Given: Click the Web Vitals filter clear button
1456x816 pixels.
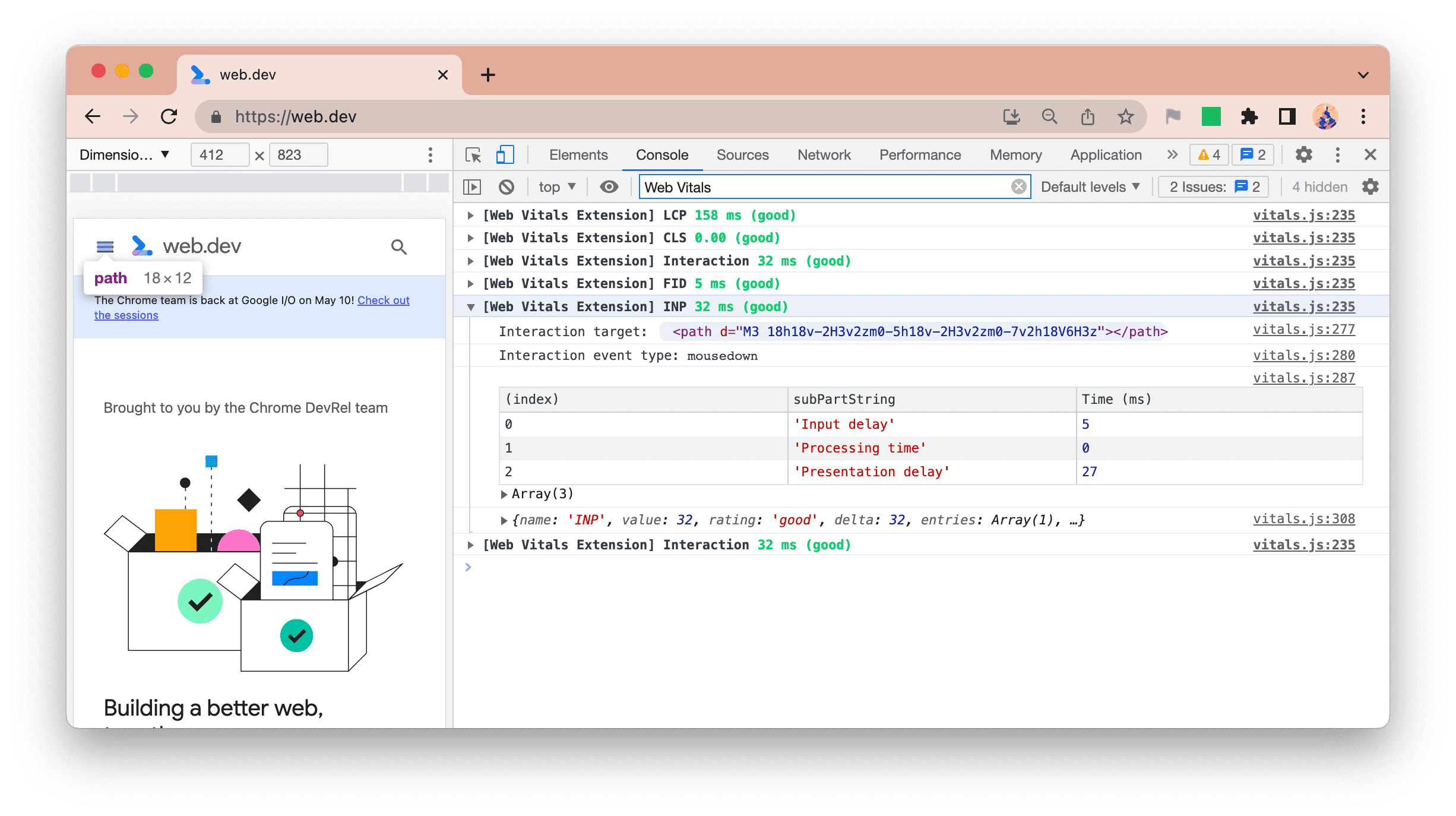Looking at the screenshot, I should click(1019, 187).
